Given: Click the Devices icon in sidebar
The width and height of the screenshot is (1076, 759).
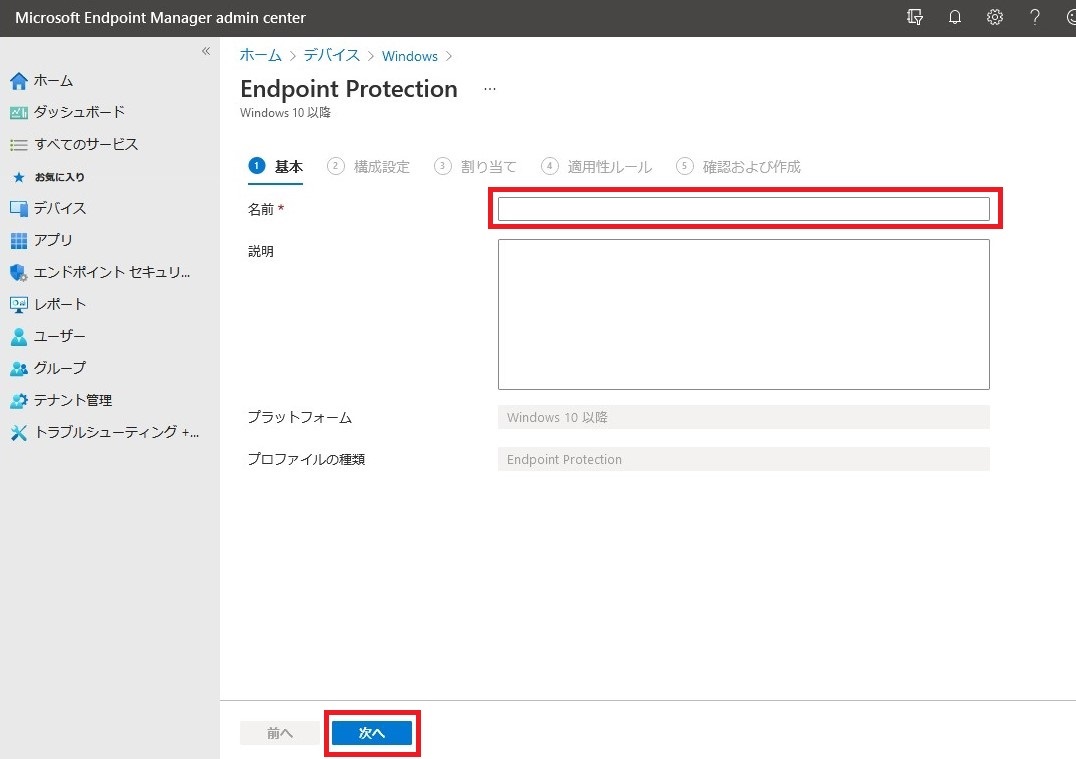Looking at the screenshot, I should click(x=19, y=209).
